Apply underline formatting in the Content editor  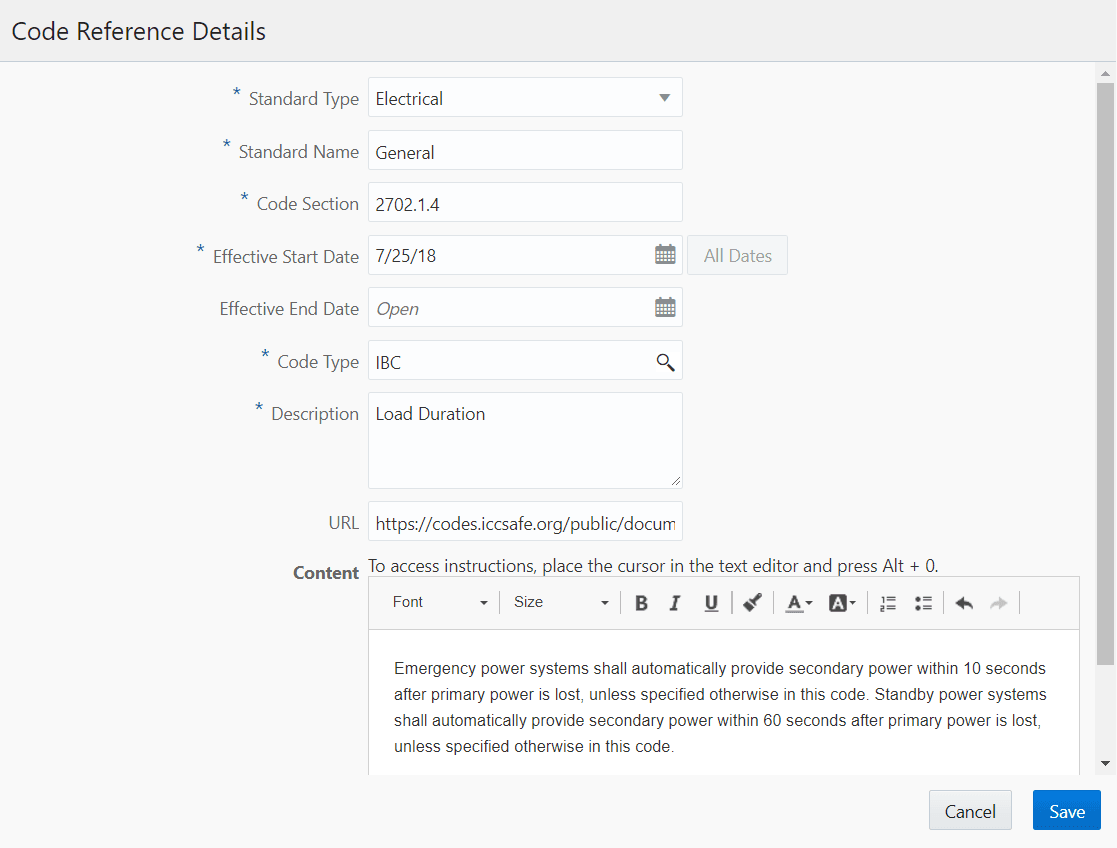pyautogui.click(x=711, y=602)
